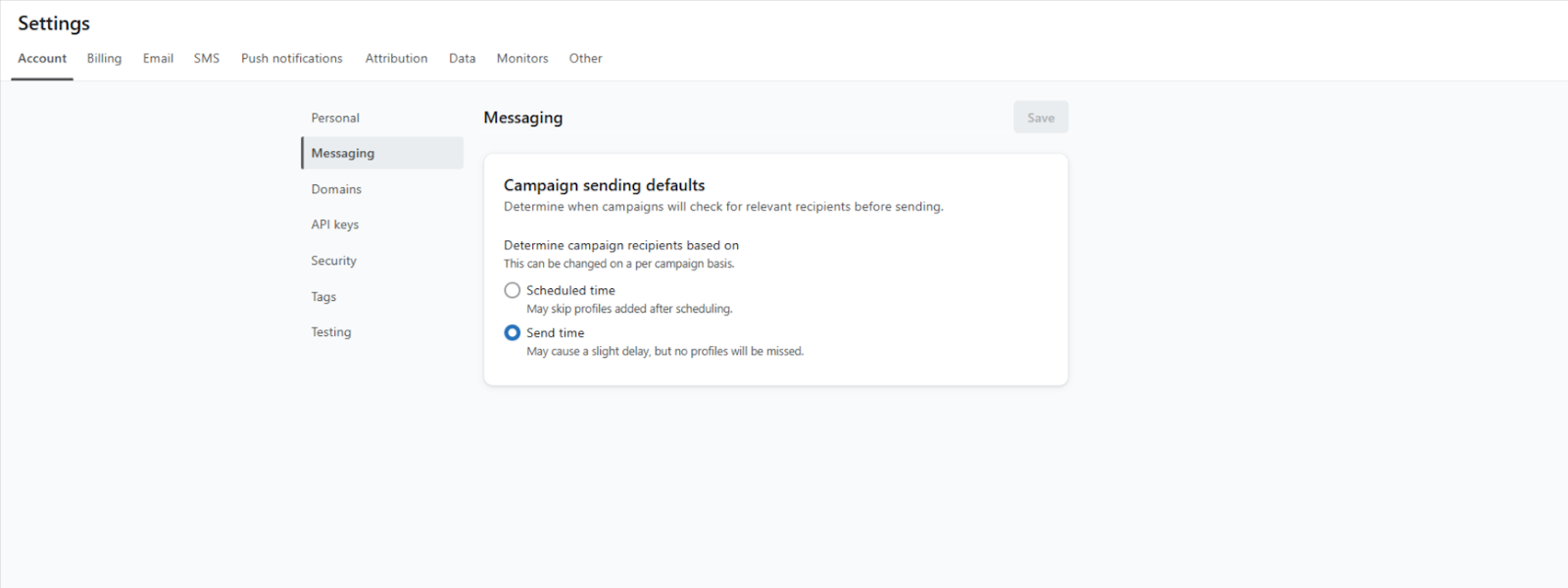This screenshot has height=588, width=1568.
Task: Switch to the Attribution tab
Action: 396,59
